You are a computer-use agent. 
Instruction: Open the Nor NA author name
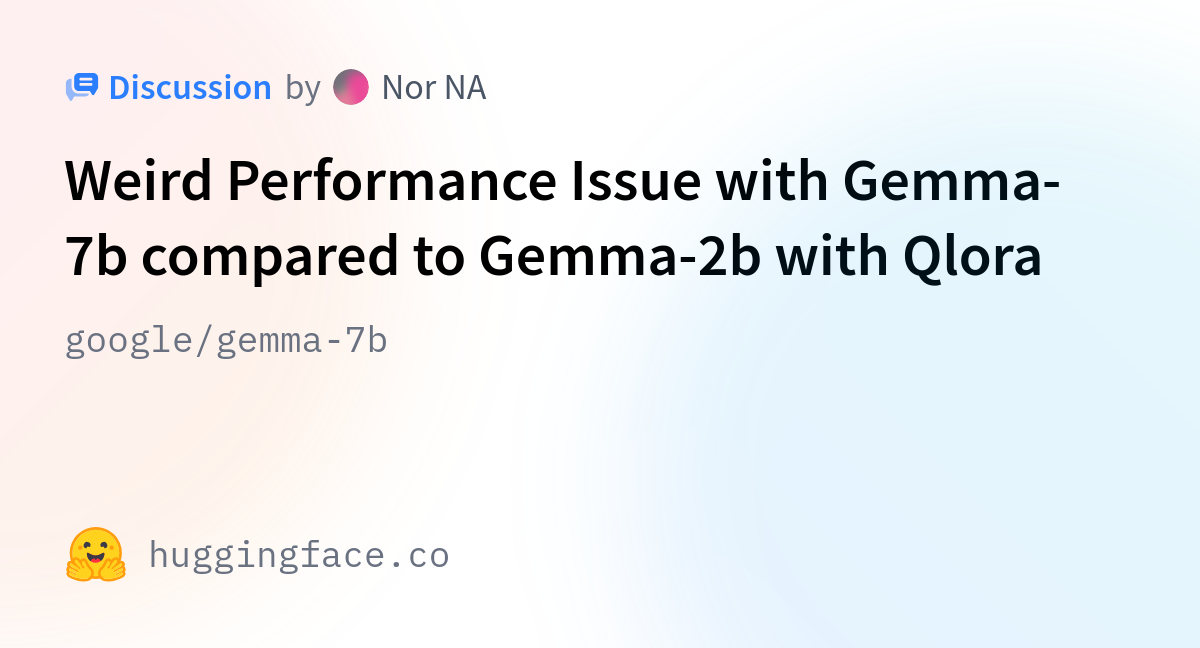coord(434,88)
